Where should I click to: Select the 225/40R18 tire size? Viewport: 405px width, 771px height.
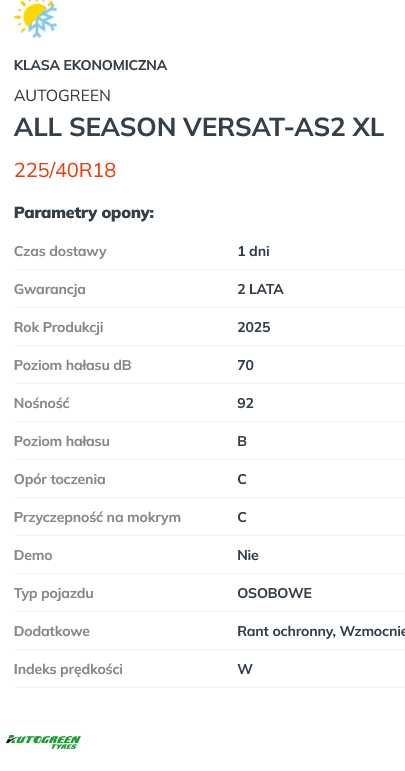(x=65, y=171)
